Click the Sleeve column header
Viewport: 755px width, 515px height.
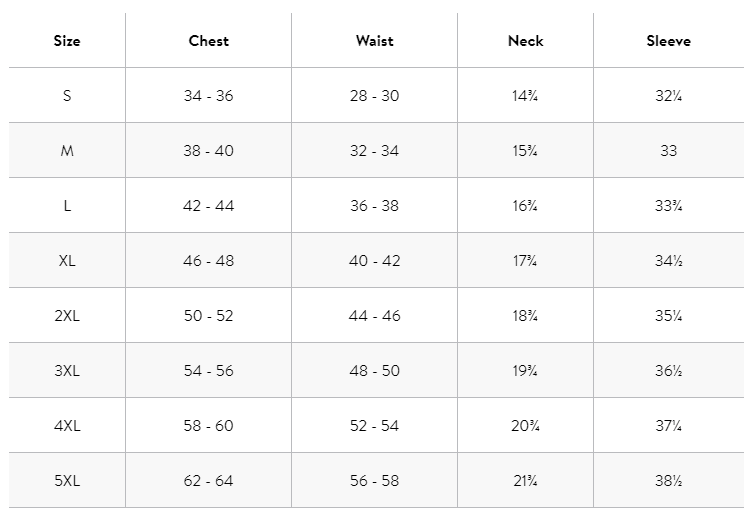[x=668, y=41]
